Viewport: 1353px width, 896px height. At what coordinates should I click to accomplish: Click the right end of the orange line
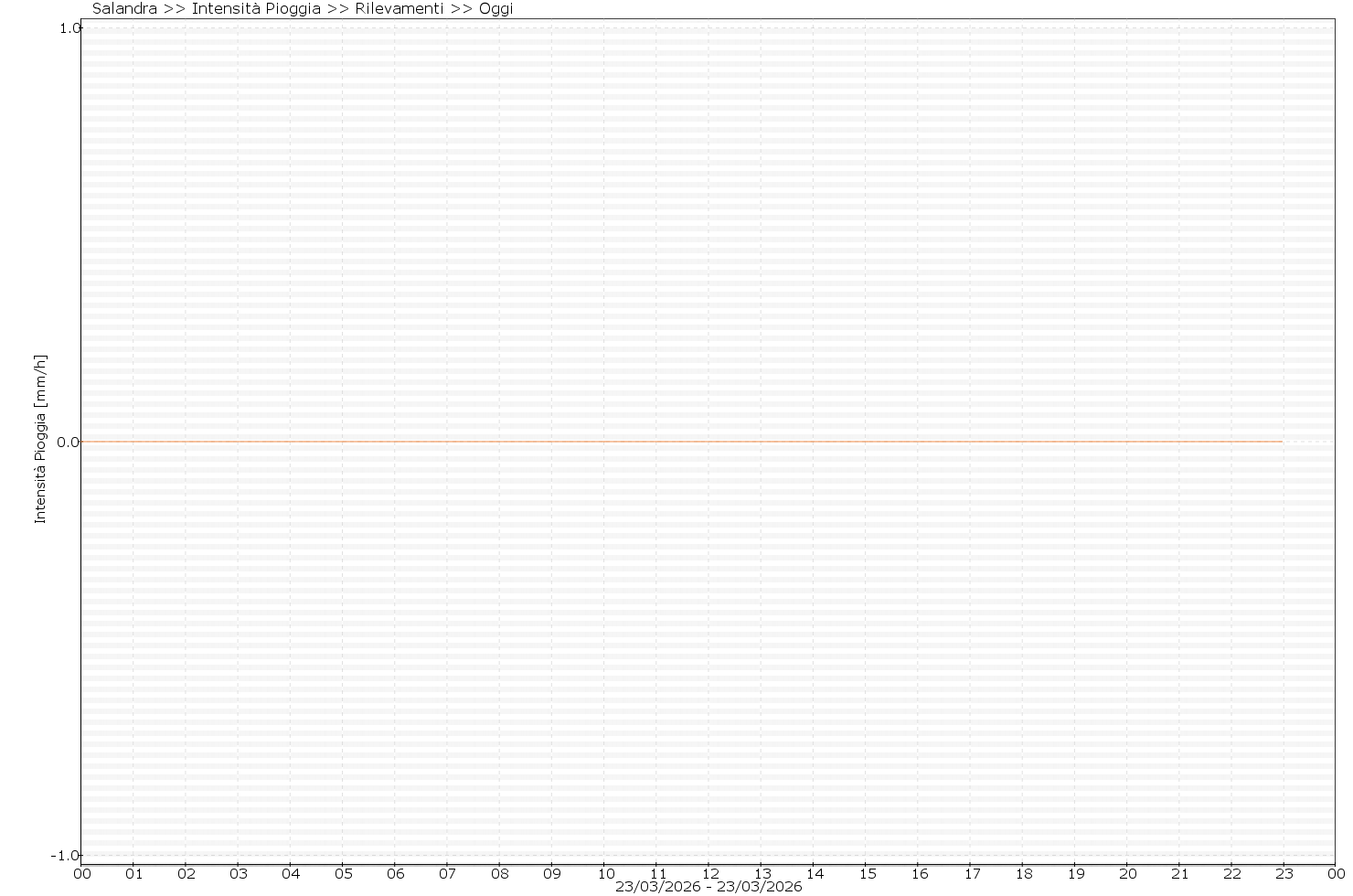point(1281,443)
